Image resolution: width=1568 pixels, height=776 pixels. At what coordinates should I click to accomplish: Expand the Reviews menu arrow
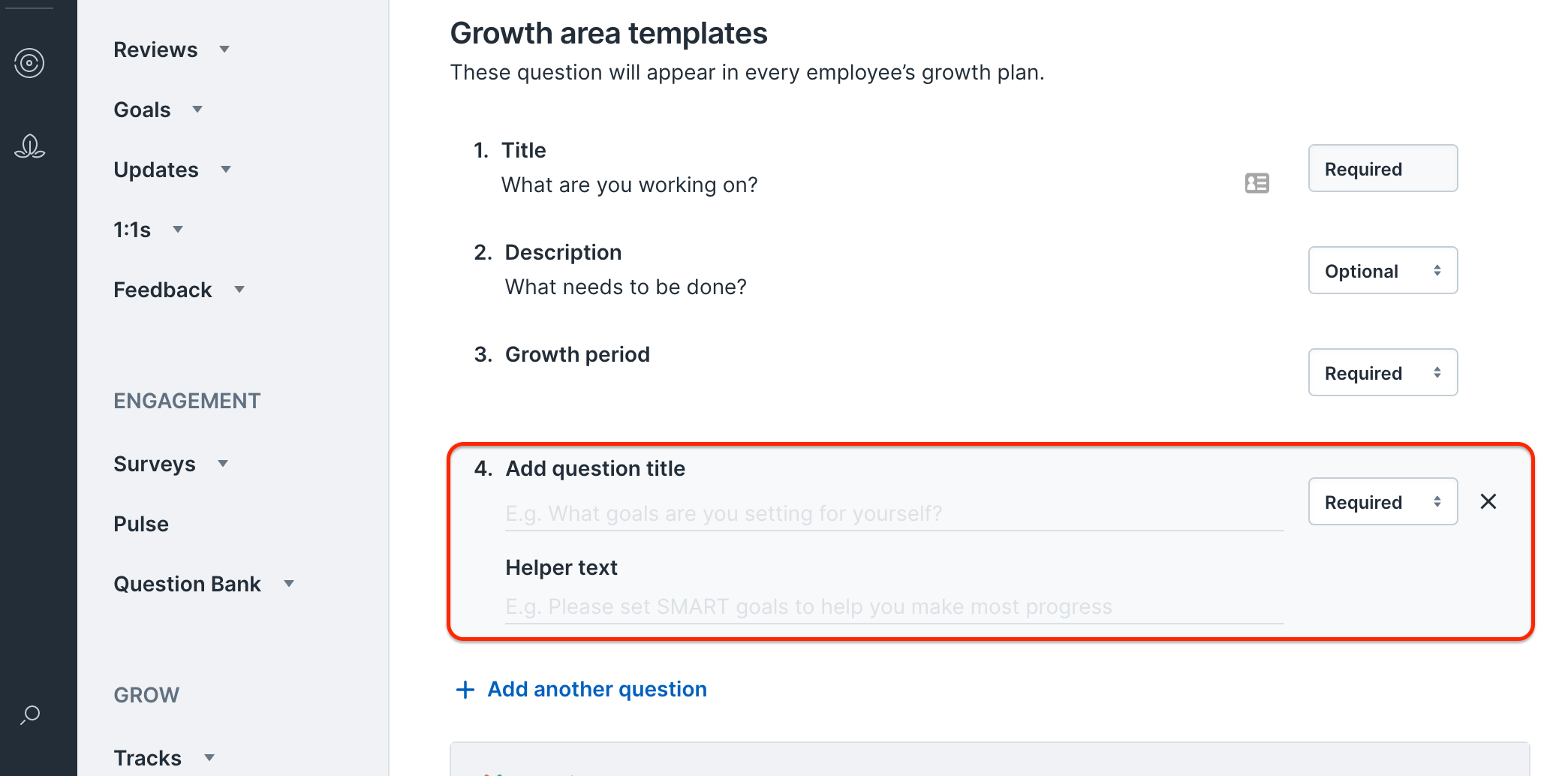(224, 50)
